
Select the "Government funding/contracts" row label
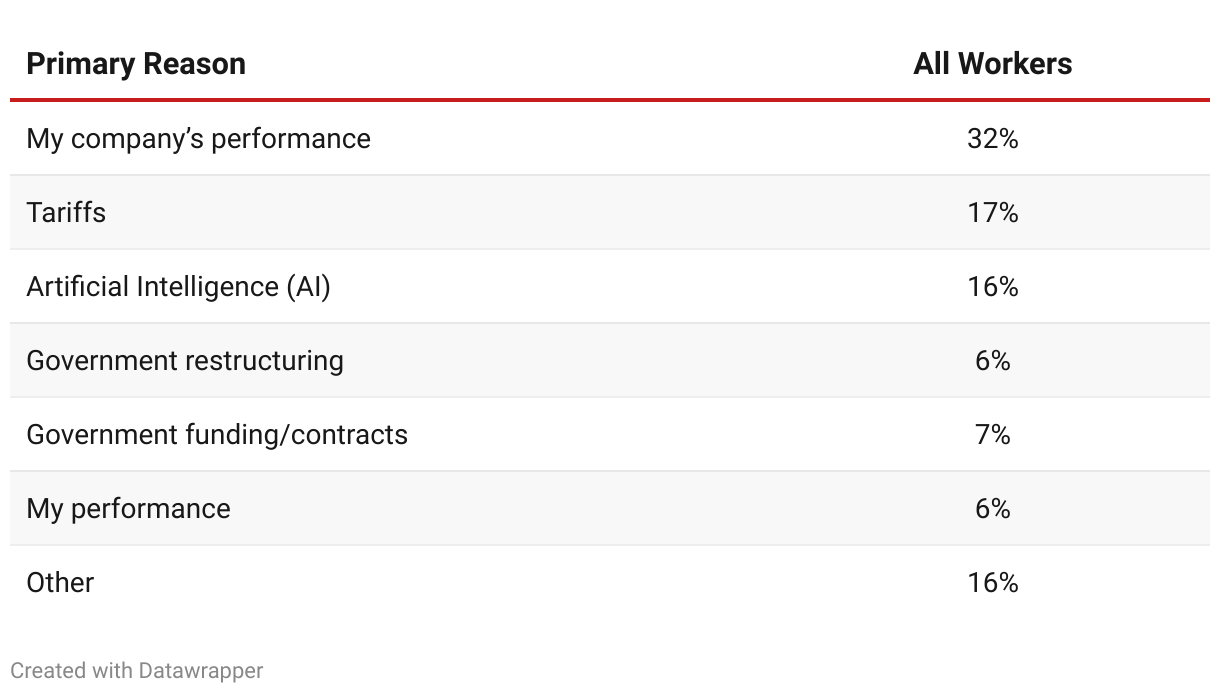(217, 434)
